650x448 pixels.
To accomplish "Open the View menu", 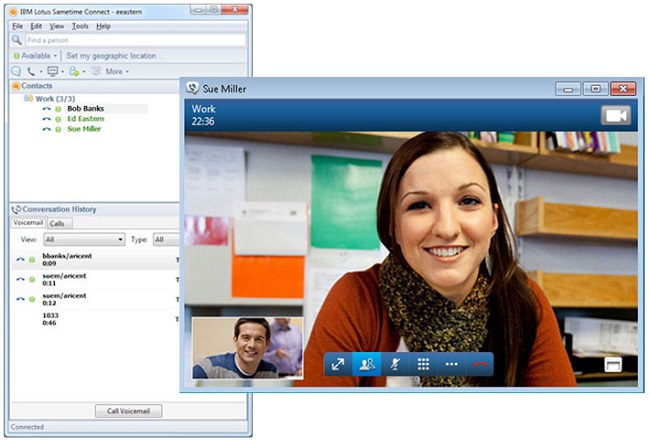I will [x=57, y=26].
